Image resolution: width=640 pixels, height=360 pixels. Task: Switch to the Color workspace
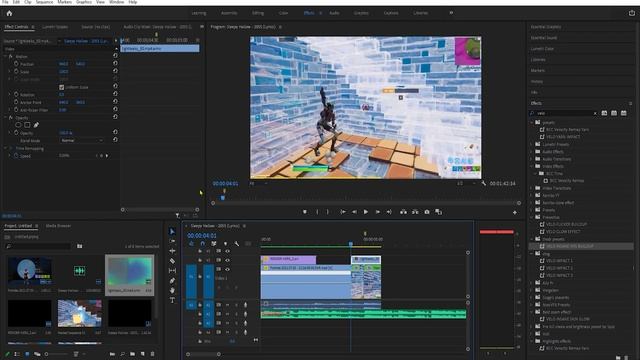coord(283,13)
